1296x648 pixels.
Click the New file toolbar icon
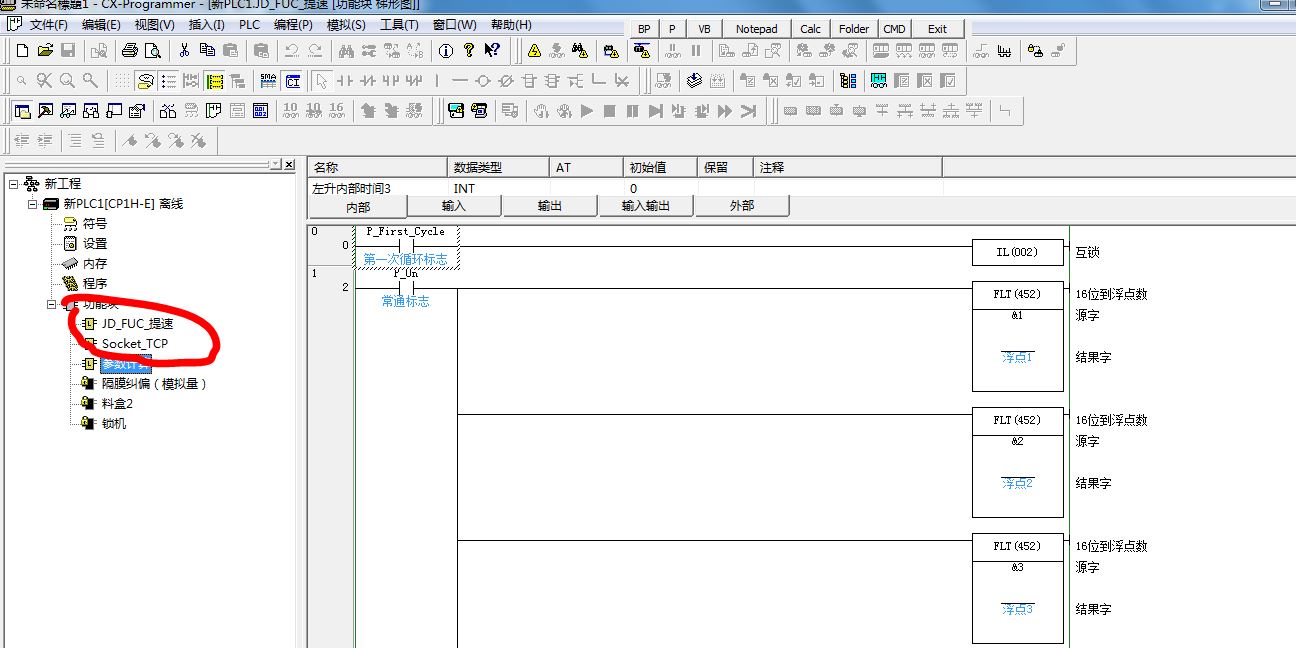tap(22, 50)
